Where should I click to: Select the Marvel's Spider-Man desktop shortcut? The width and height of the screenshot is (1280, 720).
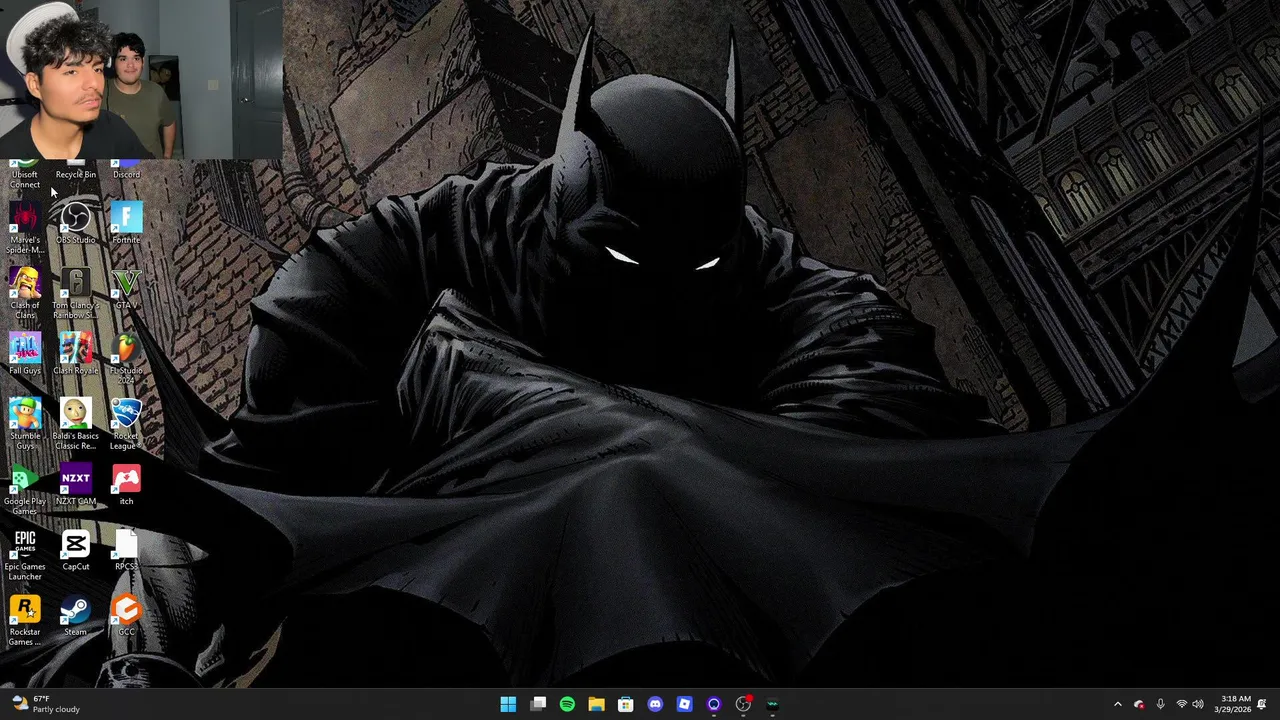pyautogui.click(x=25, y=228)
